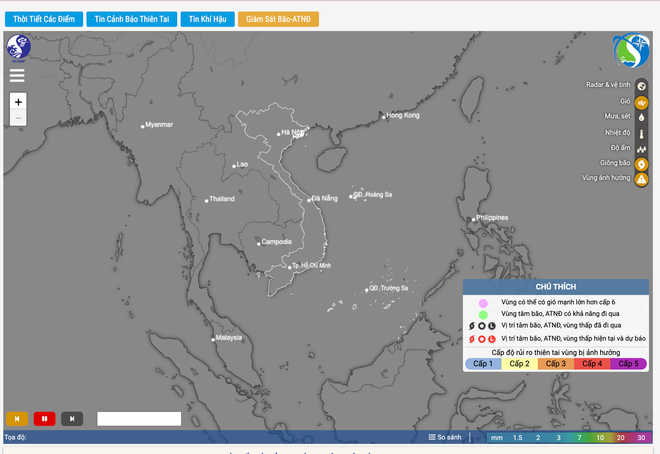Click the Cấp 3 risk level swatch
The height and width of the screenshot is (454, 660).
click(557, 364)
